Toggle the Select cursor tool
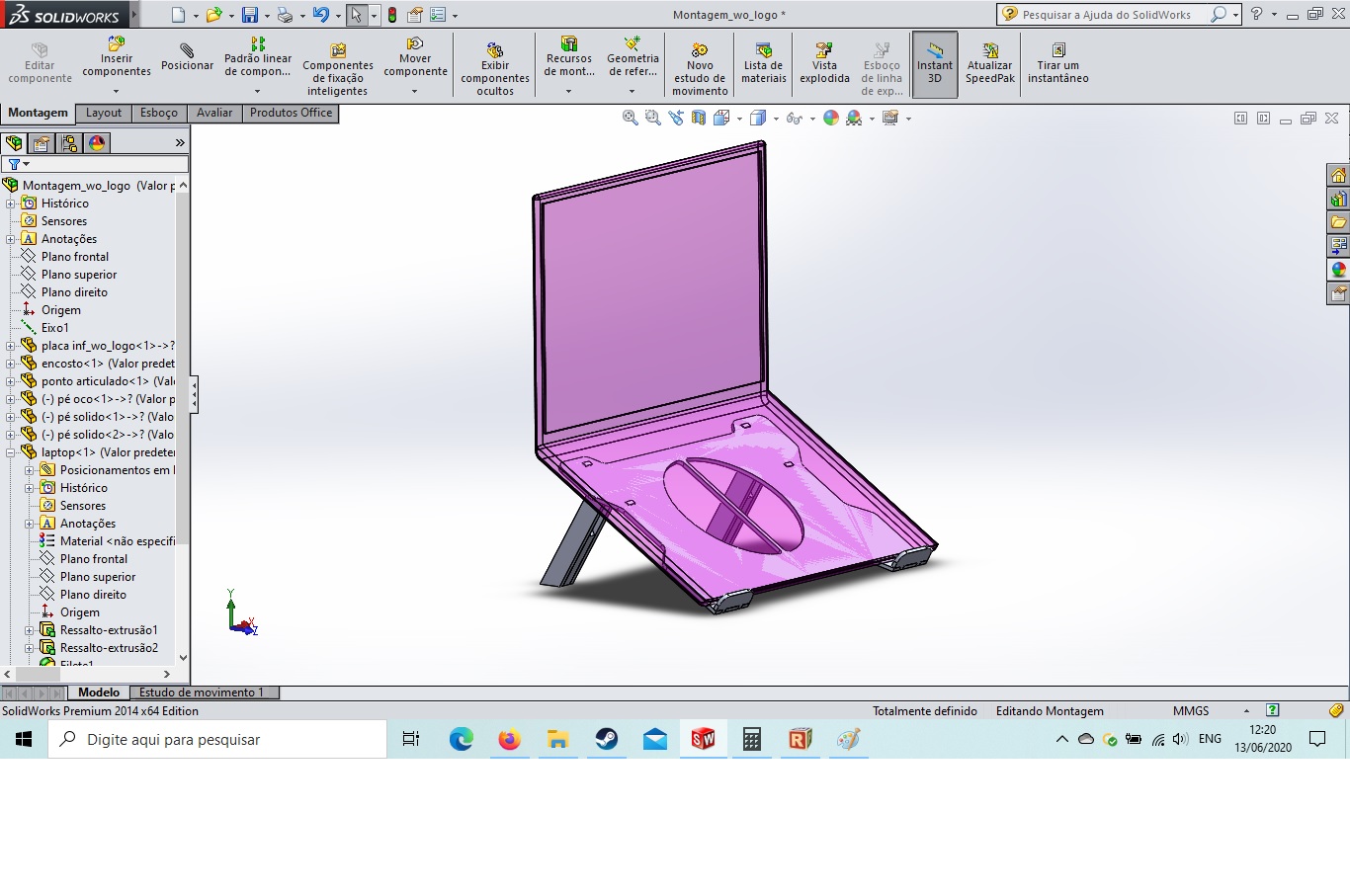1350x896 pixels. (x=357, y=15)
